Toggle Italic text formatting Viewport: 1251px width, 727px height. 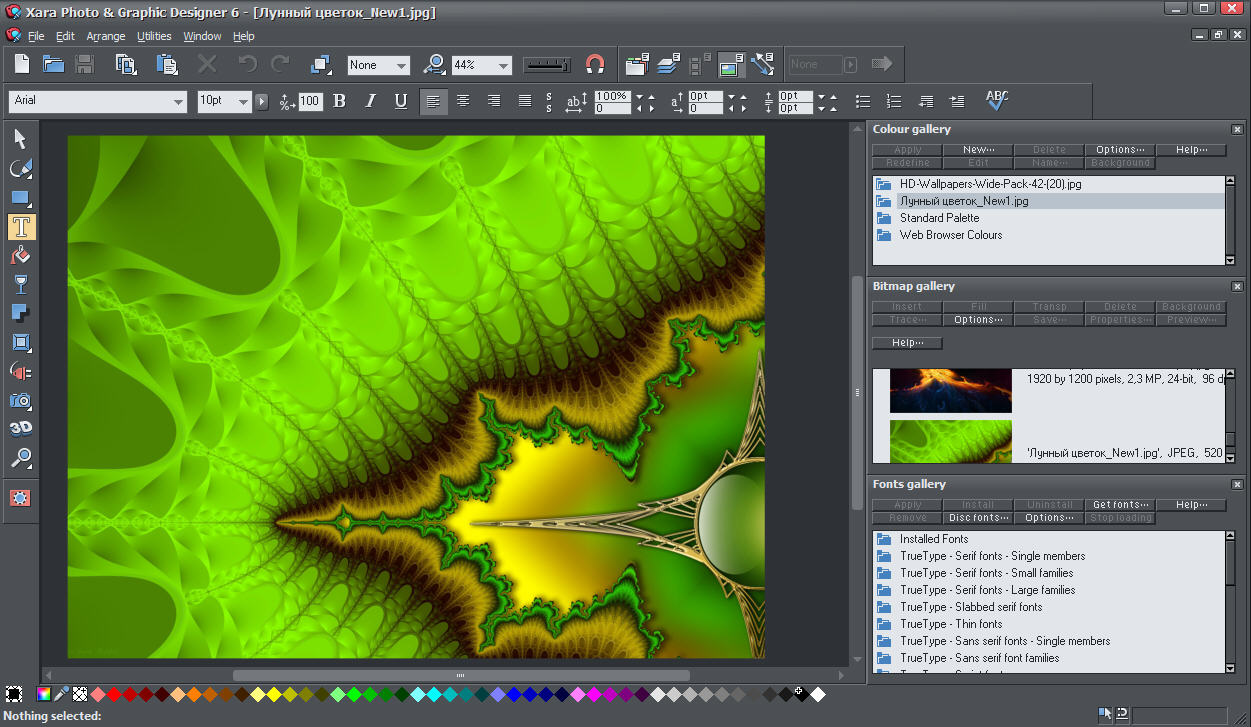click(370, 101)
